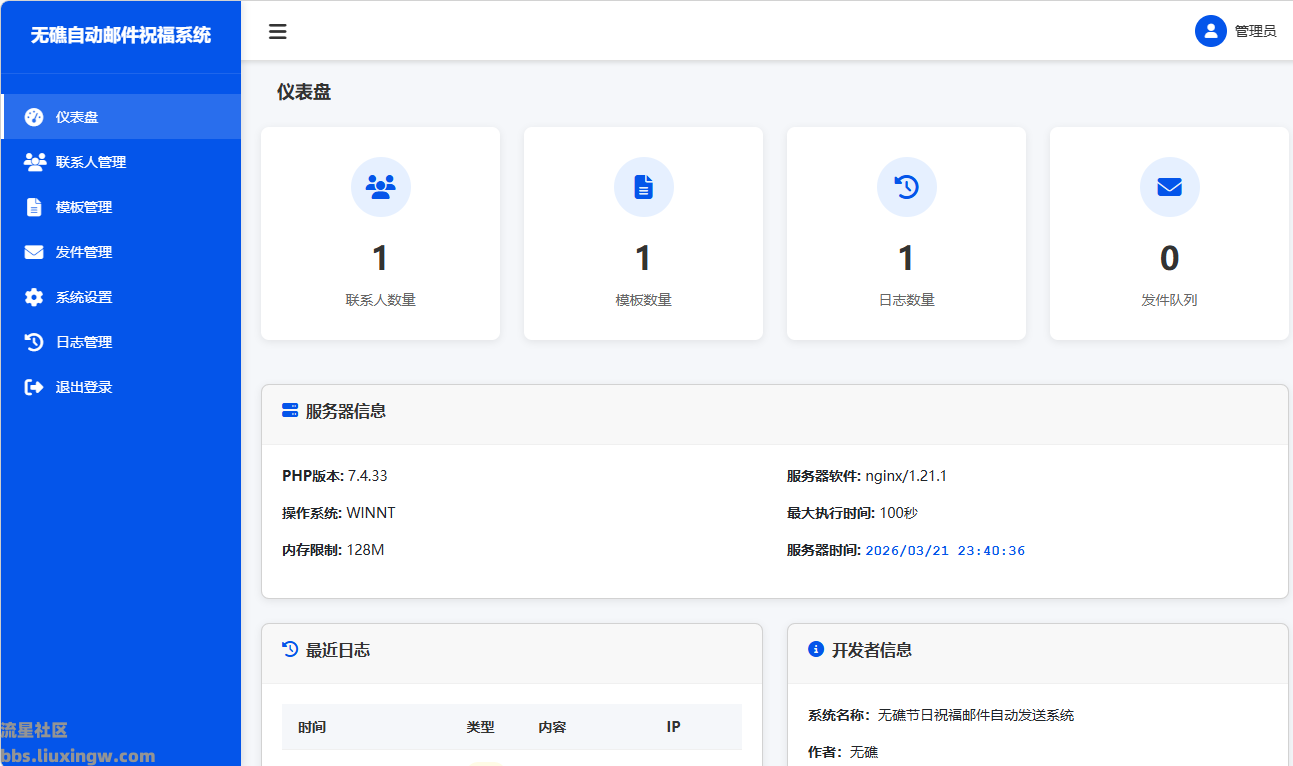This screenshot has height=766, width=1293.
Task: Click the 仪表盘 page title
Action: (304, 92)
